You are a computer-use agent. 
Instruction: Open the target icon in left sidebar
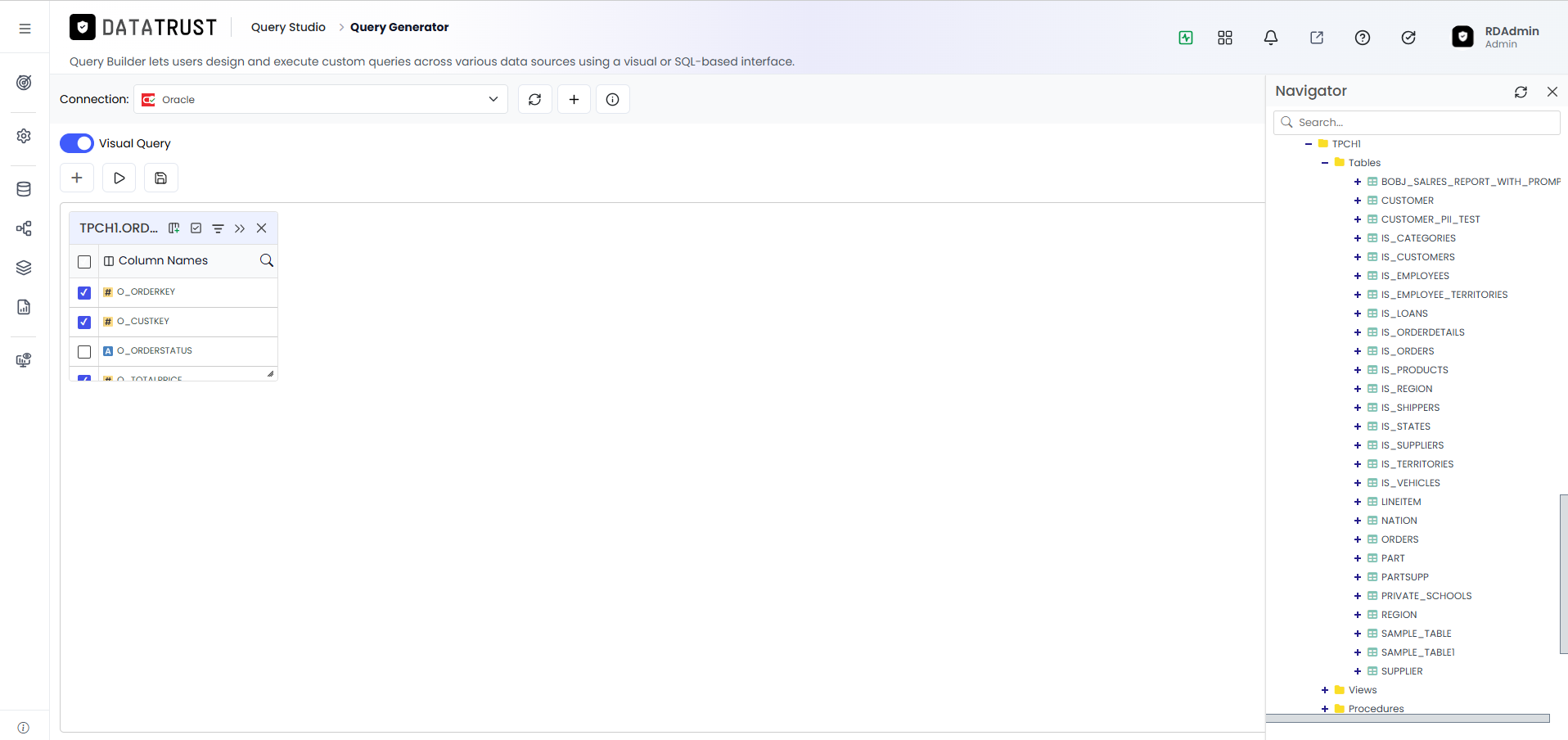25,83
